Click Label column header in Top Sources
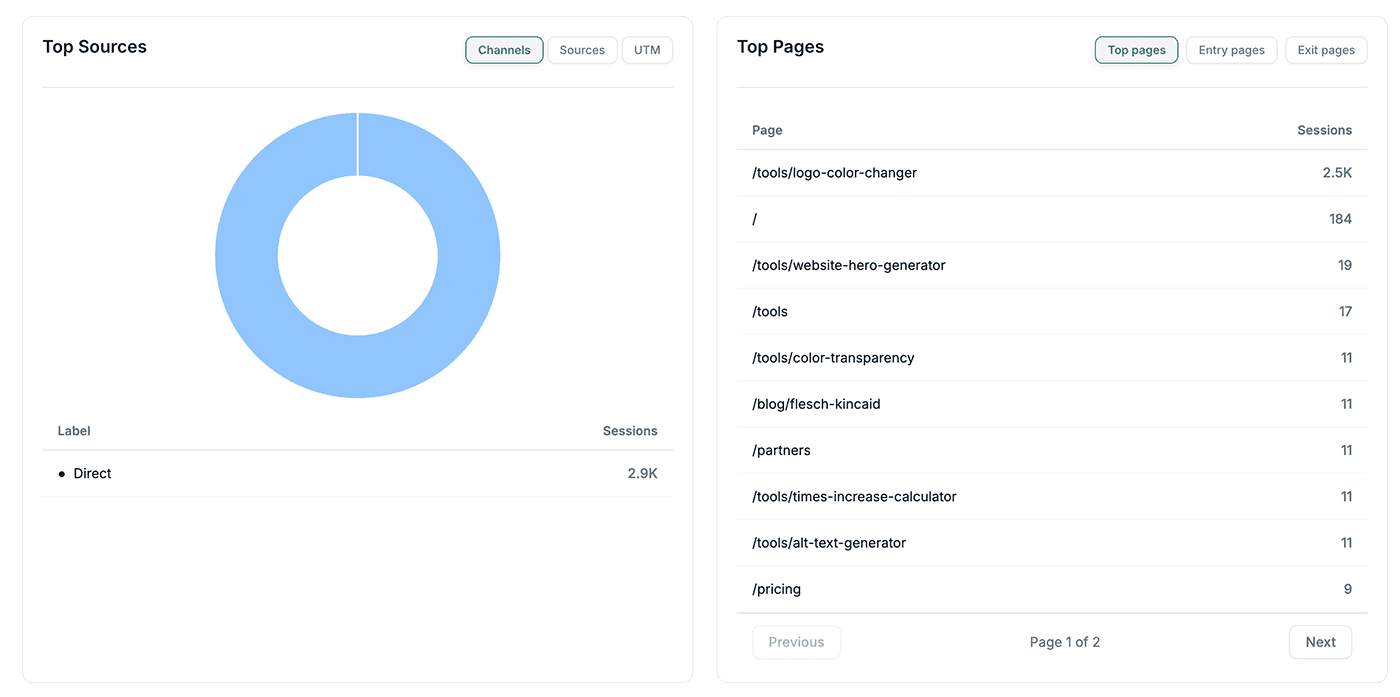This screenshot has width=1400, height=697. (74, 431)
